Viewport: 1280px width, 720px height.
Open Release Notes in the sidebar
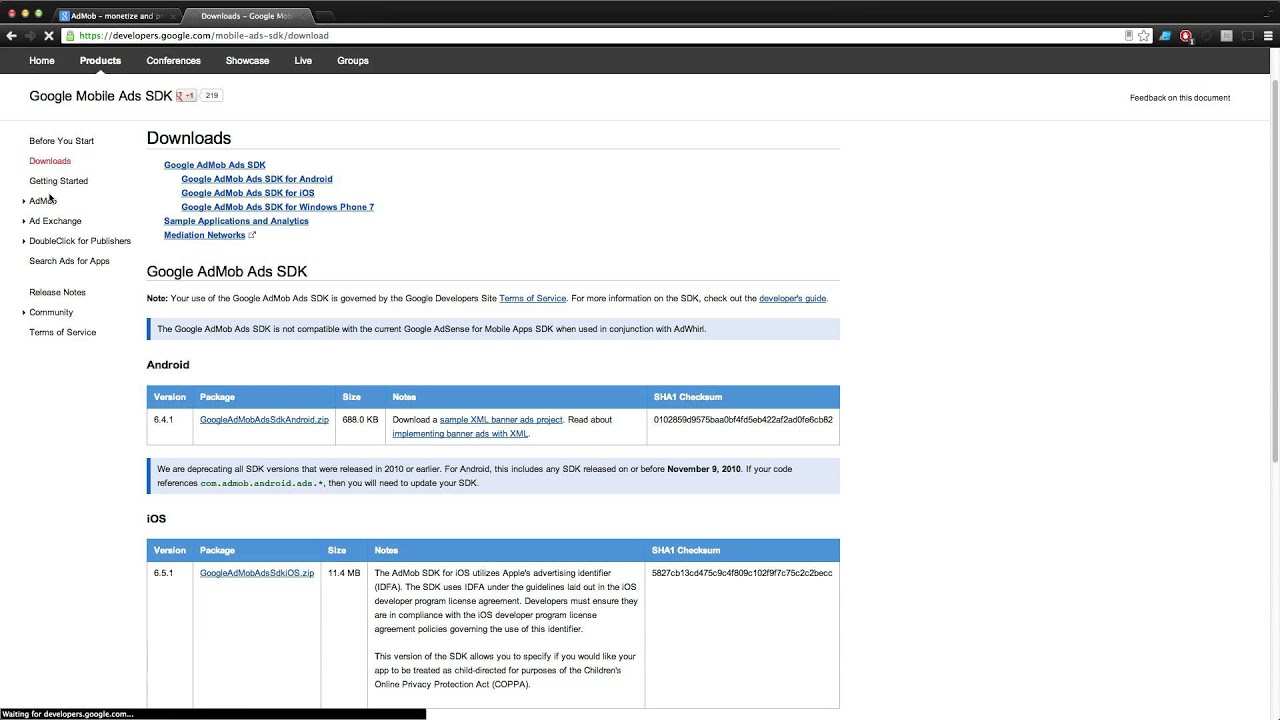point(57,292)
